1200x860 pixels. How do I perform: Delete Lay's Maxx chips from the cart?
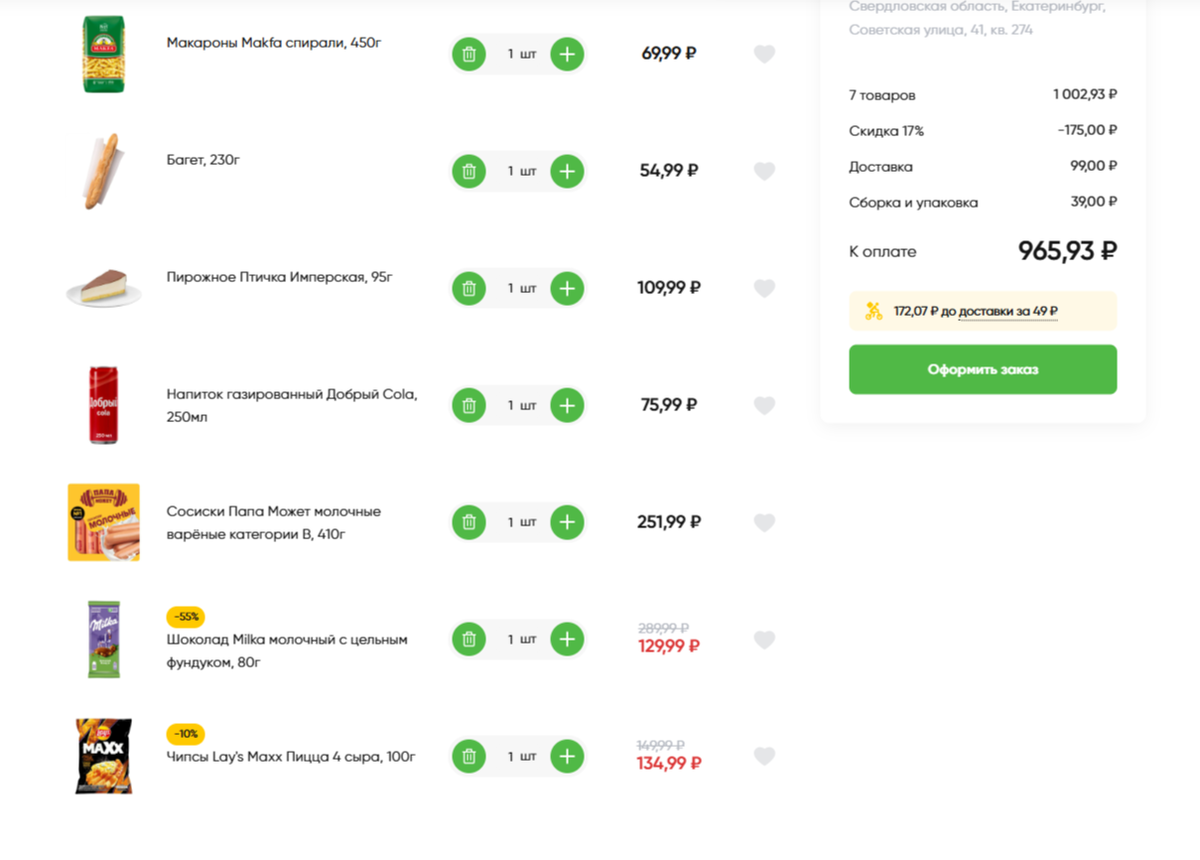(468, 756)
